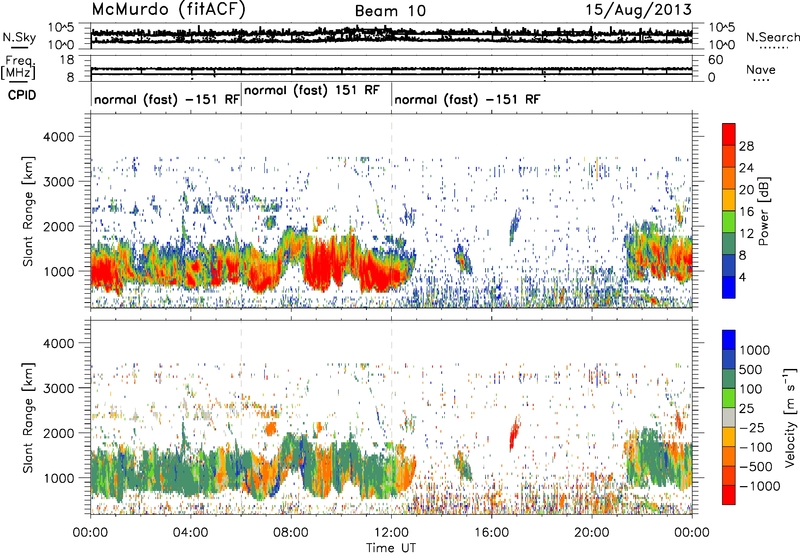Click 'Slant Range [km]' label of power panel
The image size is (800, 554).
coord(28,211)
